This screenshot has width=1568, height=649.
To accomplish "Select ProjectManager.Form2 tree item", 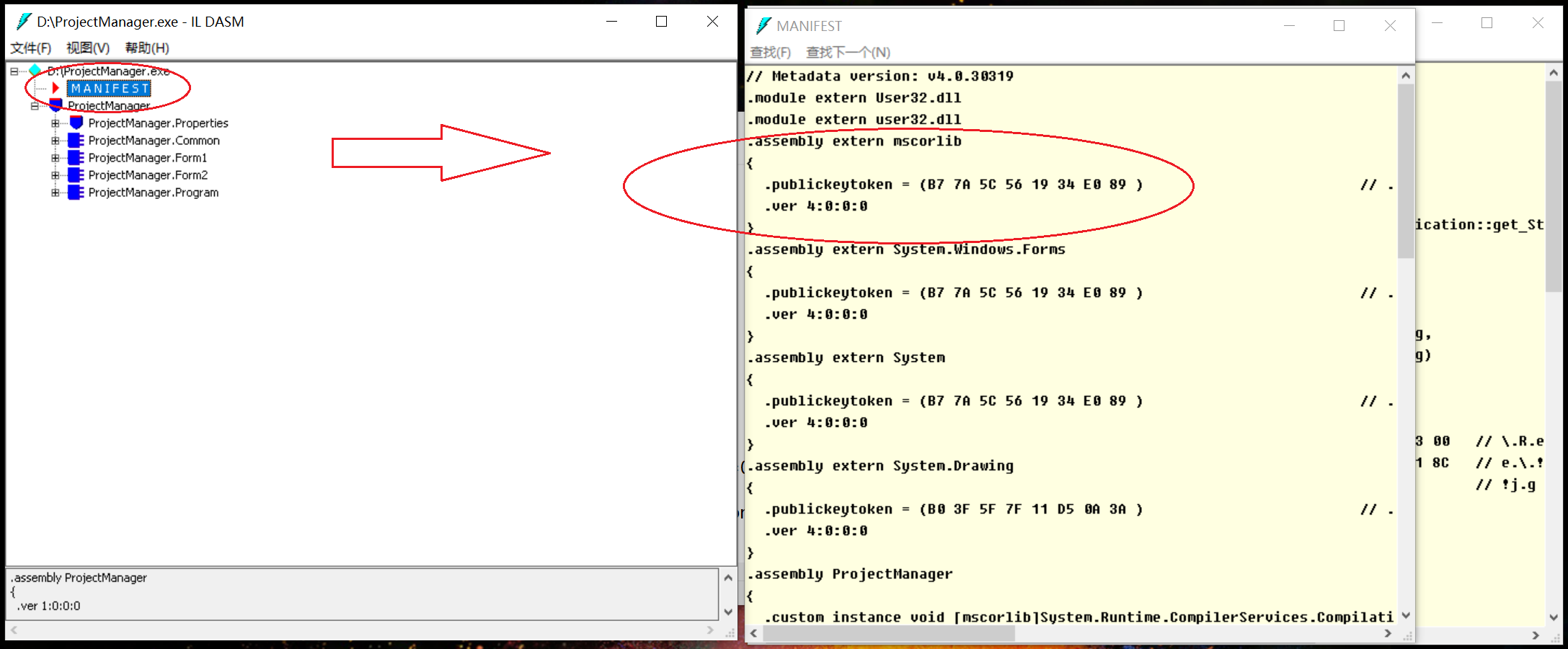I will coord(148,175).
